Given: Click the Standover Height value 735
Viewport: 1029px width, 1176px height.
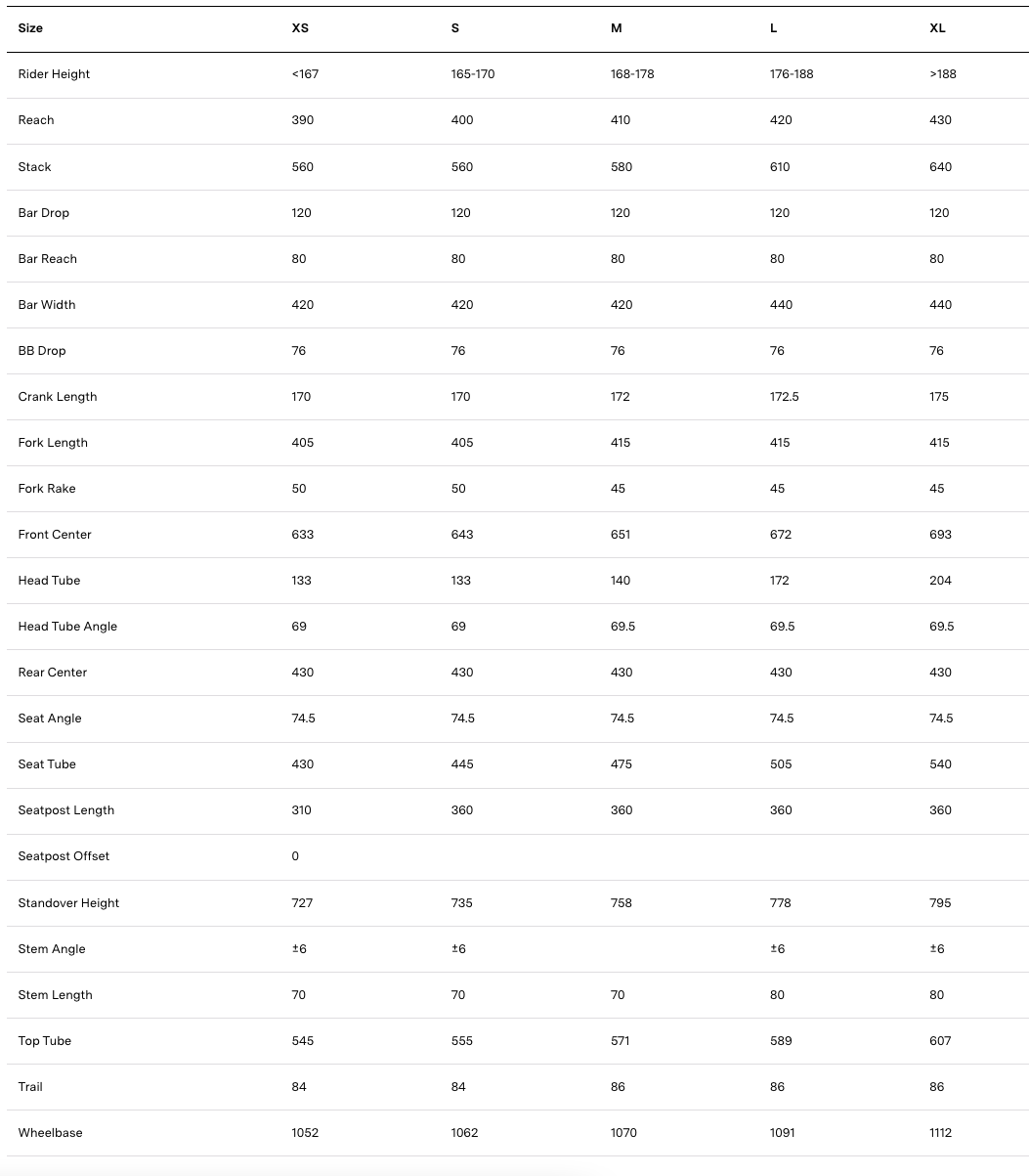Looking at the screenshot, I should 461,903.
